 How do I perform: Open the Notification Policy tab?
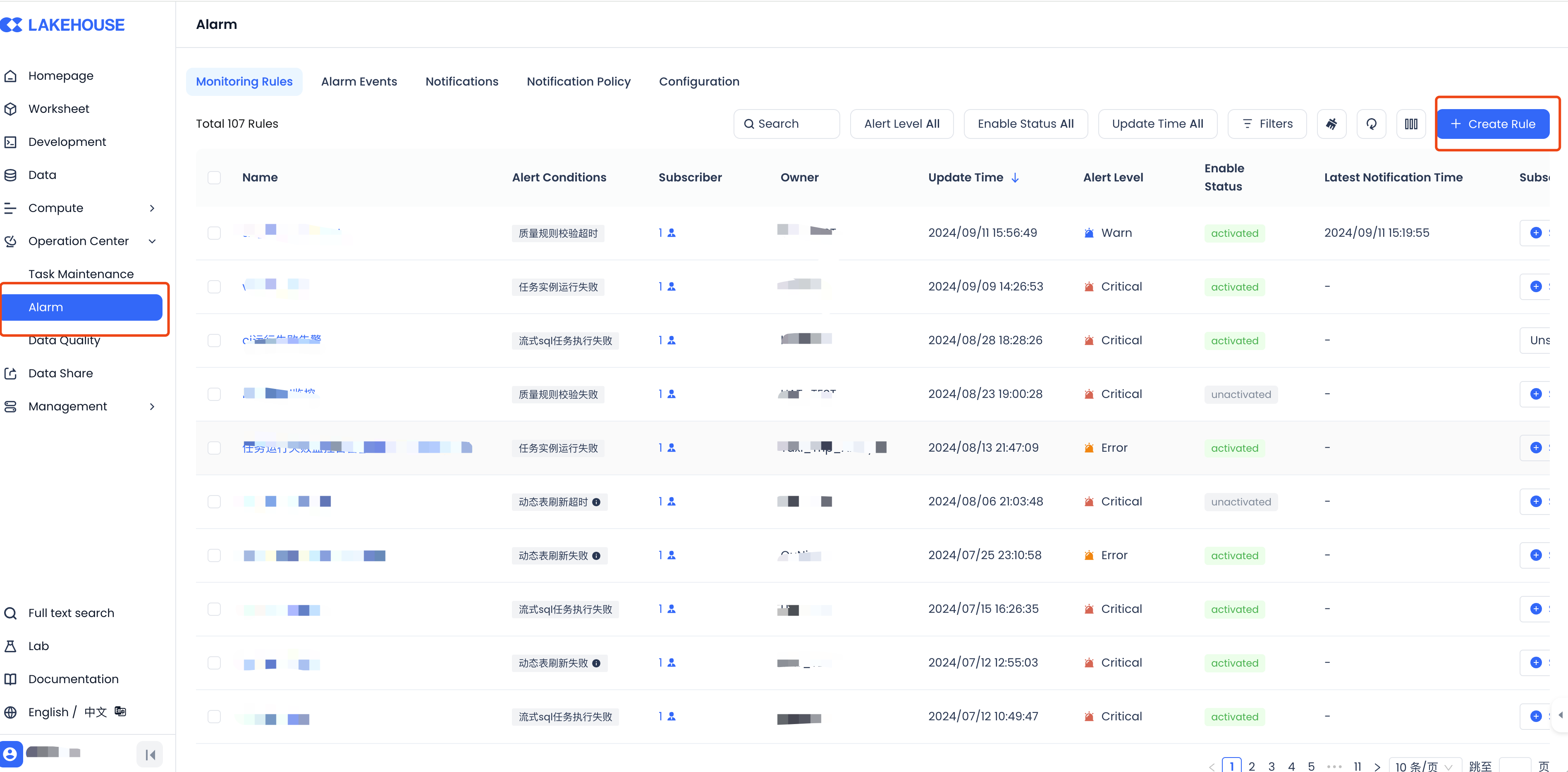tap(578, 81)
